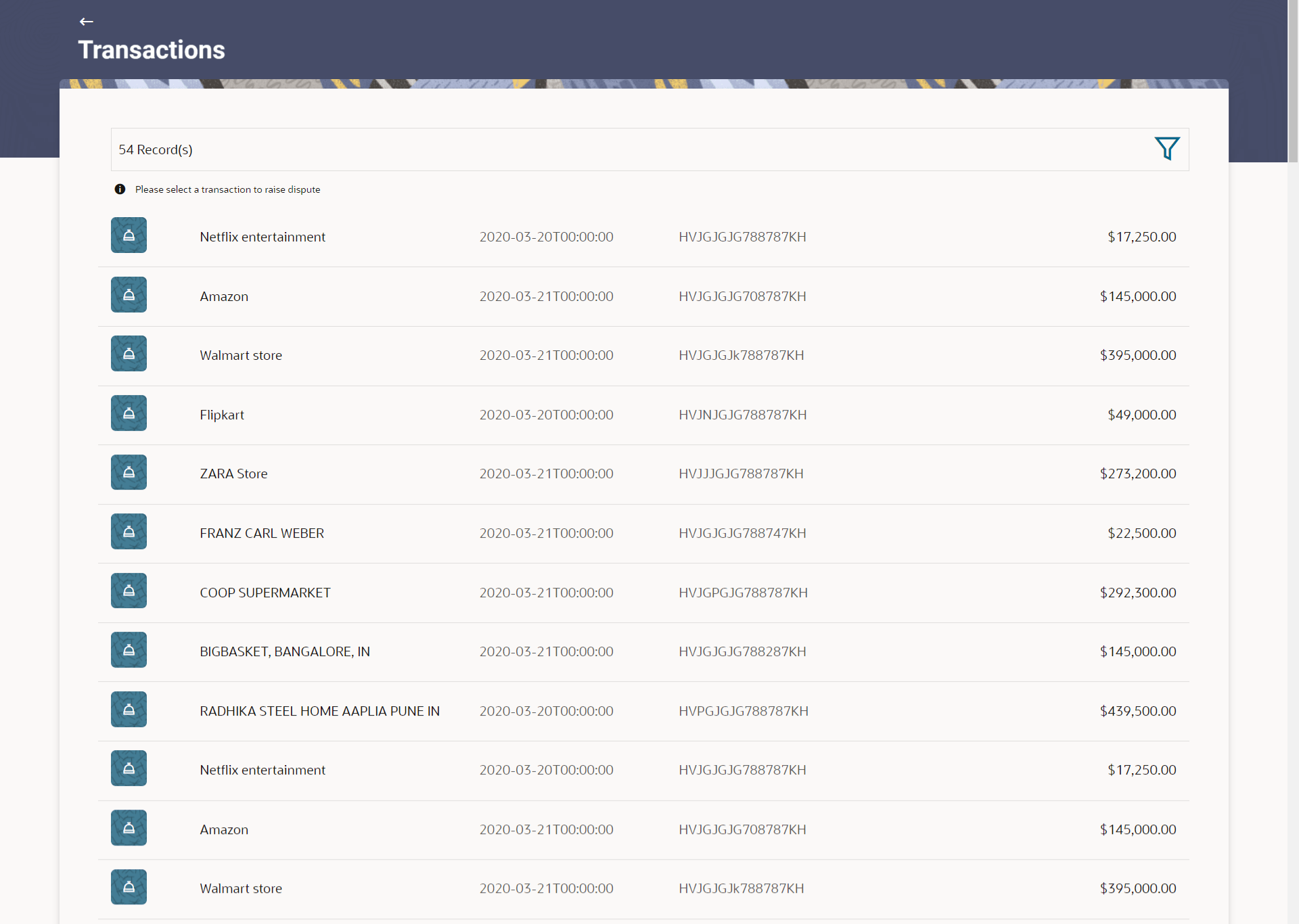Image resolution: width=1299 pixels, height=924 pixels.
Task: Click the FRANZ CARL WEBER row icon
Action: click(x=129, y=532)
